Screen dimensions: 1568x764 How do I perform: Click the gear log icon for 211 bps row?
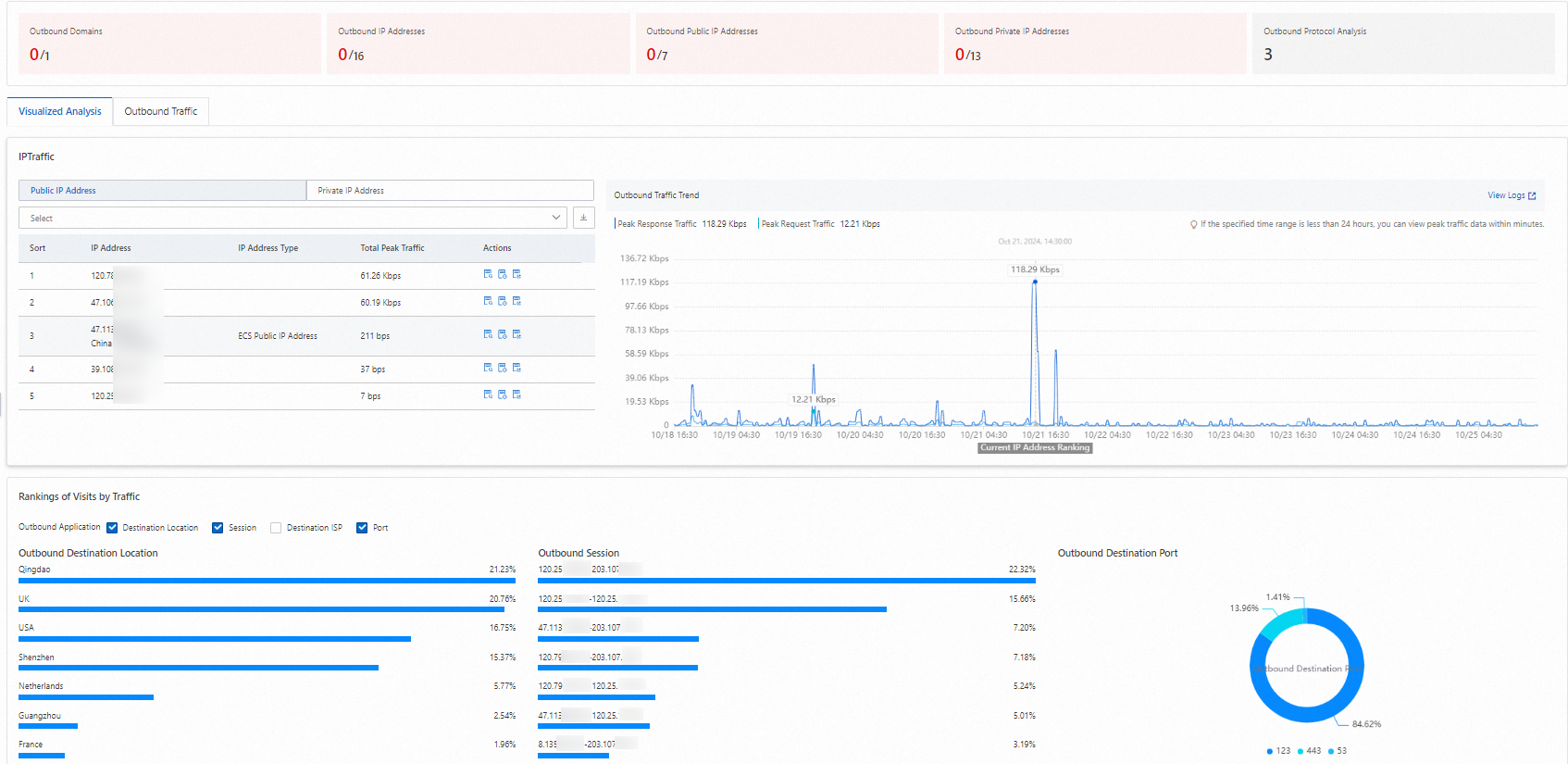516,334
